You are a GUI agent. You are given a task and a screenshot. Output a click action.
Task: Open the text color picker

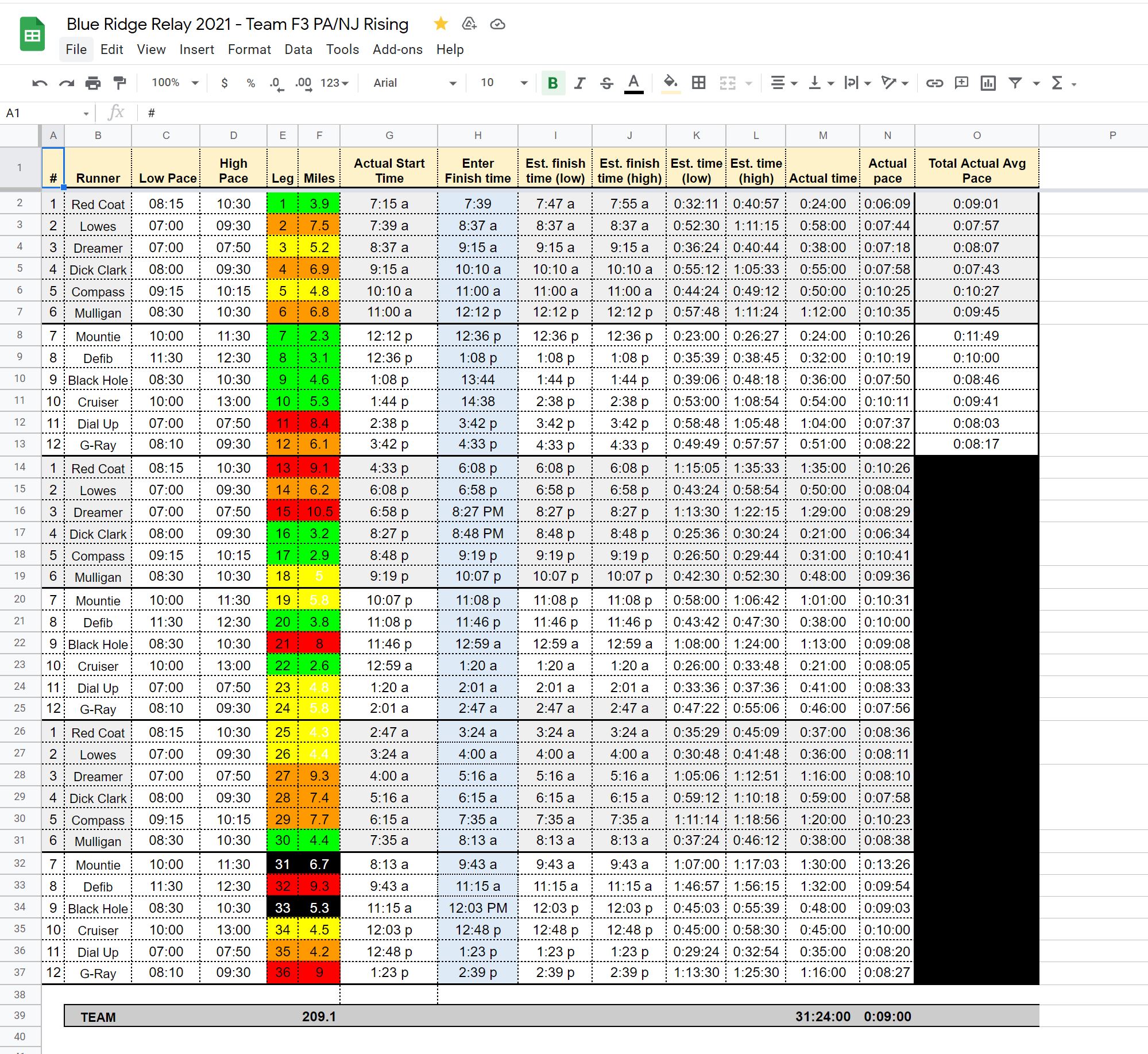(633, 83)
